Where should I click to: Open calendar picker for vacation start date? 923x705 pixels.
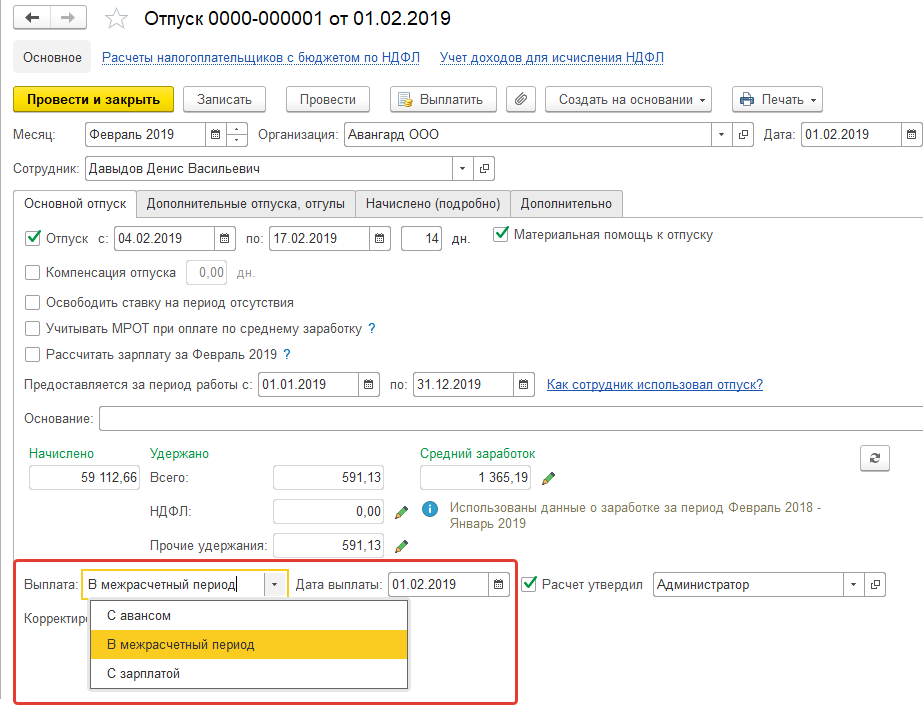click(225, 239)
